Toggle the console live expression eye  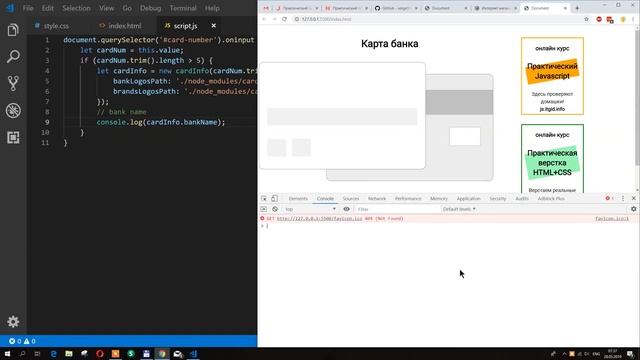coord(346,209)
